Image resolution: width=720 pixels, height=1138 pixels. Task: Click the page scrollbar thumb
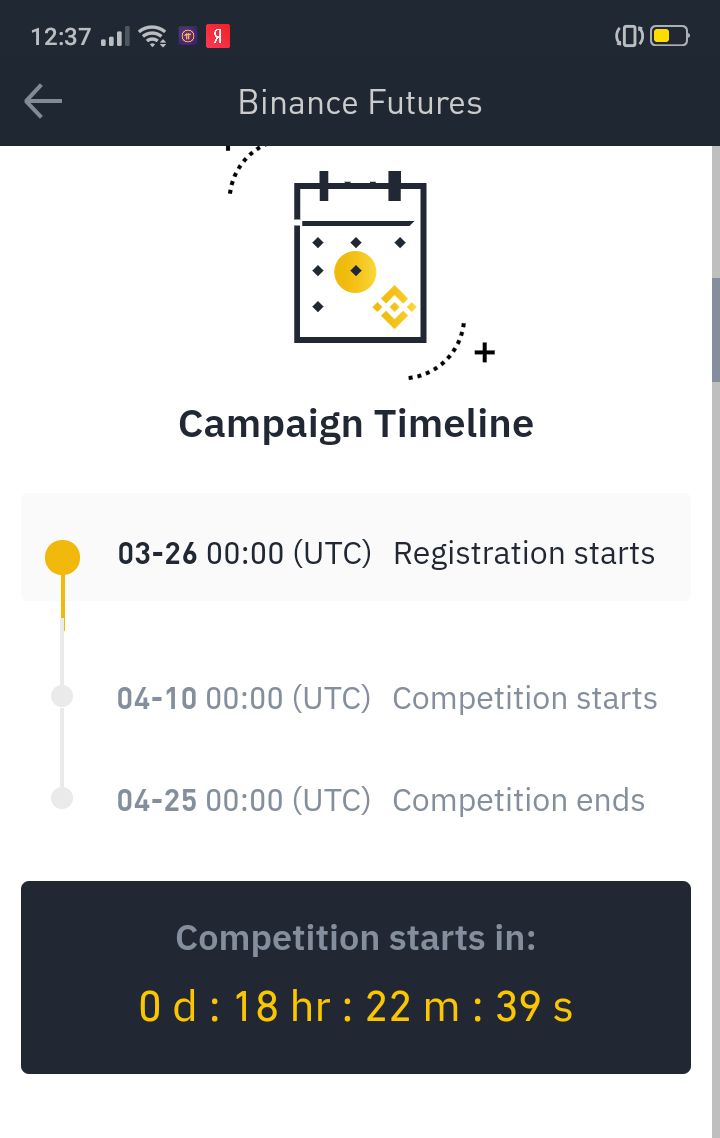[716, 329]
